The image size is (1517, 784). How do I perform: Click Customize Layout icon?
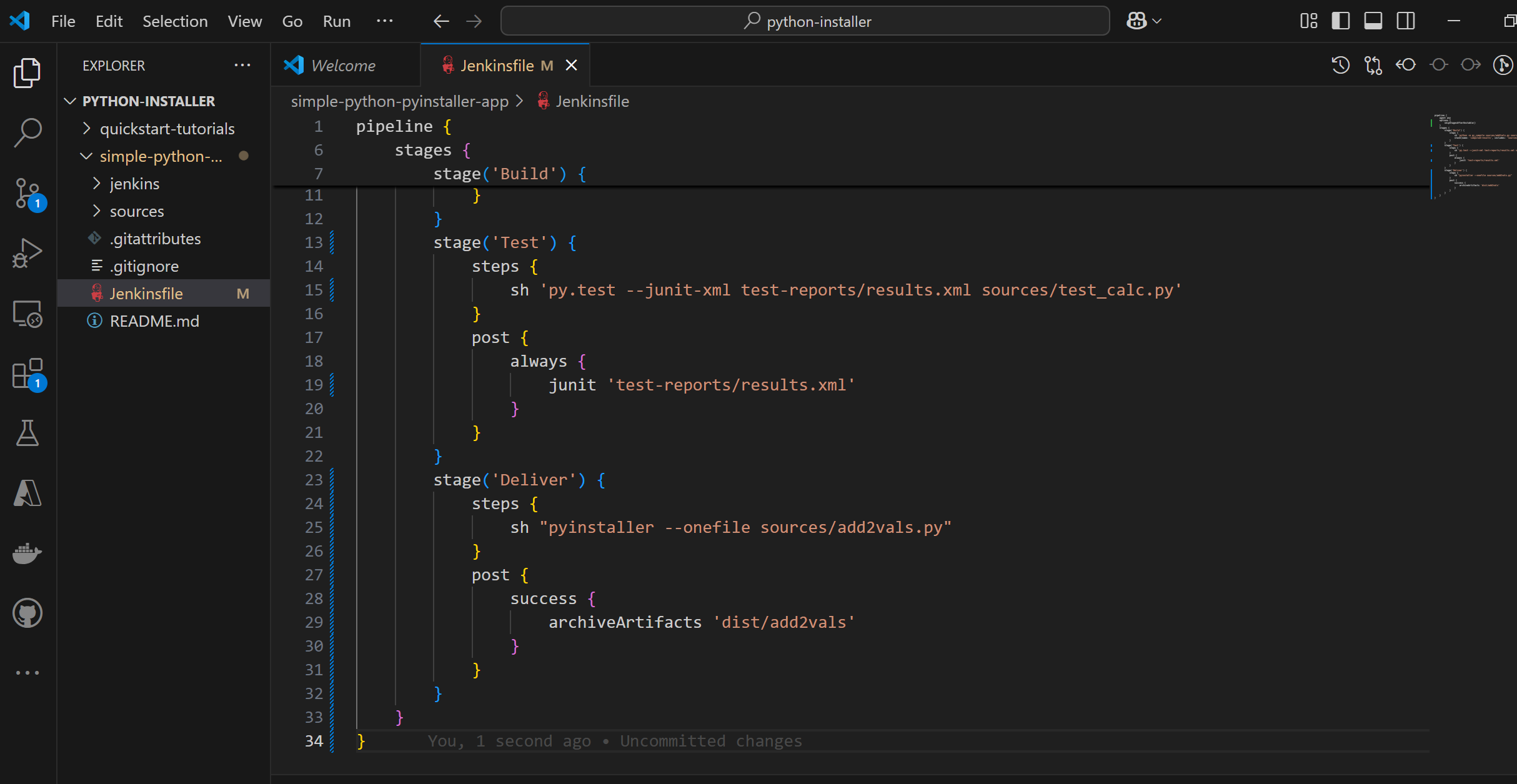[1309, 21]
